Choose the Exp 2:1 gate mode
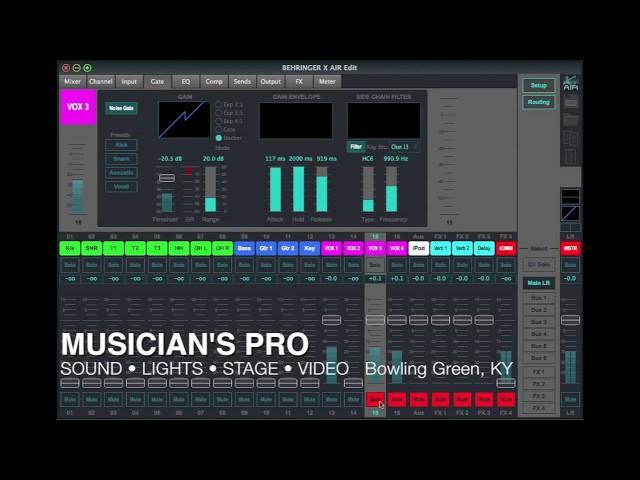The image size is (640, 480). (x=219, y=104)
